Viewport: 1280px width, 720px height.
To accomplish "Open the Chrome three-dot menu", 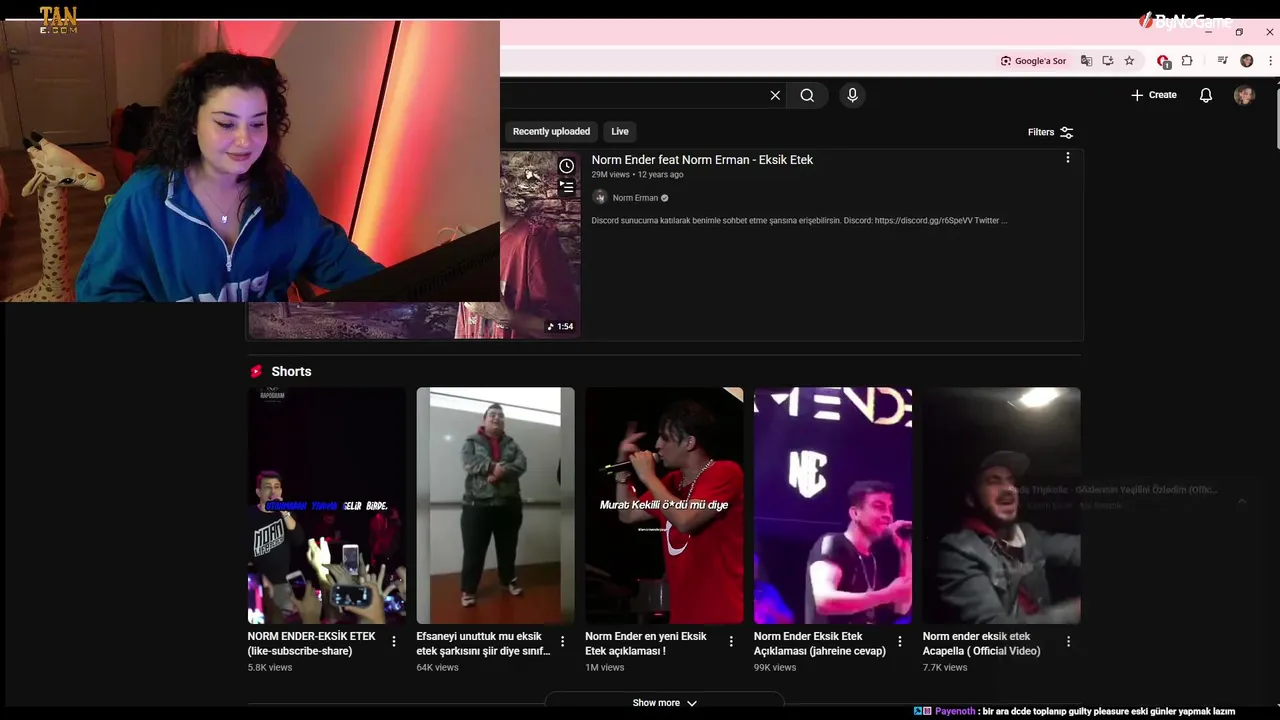I will (x=1270, y=61).
